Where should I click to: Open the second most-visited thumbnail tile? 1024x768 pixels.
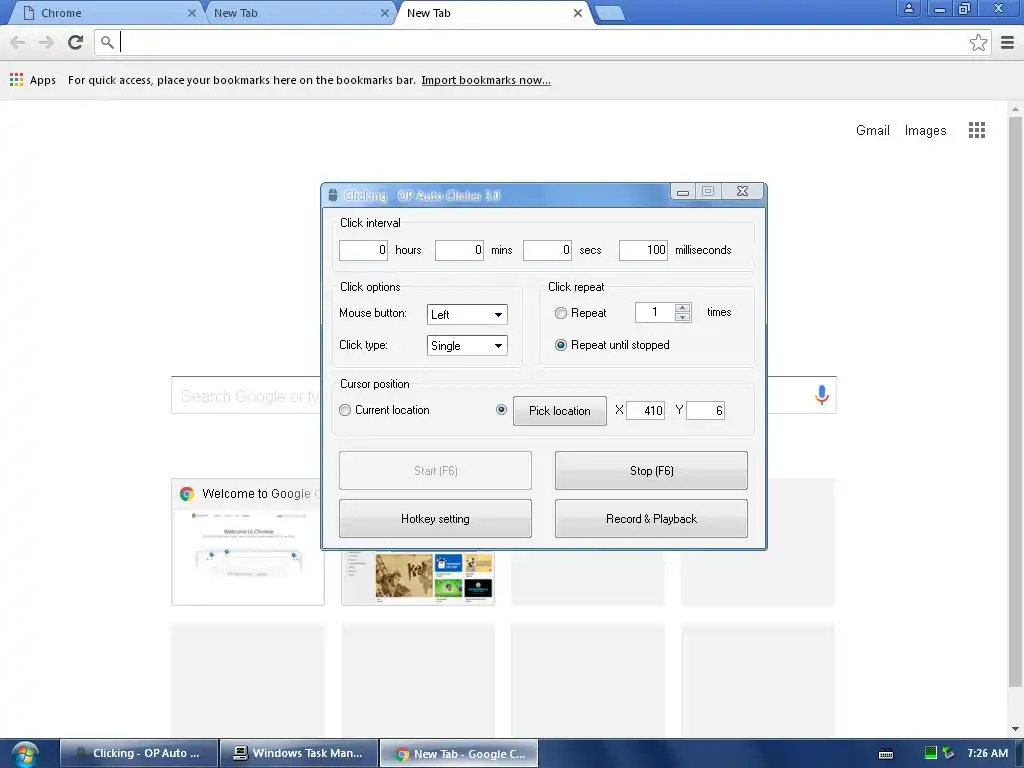[418, 578]
